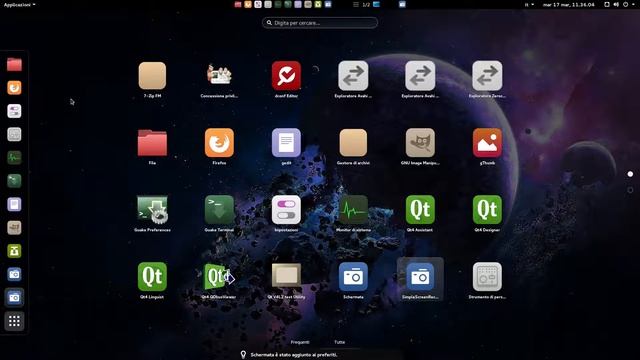Open Qt4 QDbusViewer
Screen dimensions: 640x360
[219, 277]
